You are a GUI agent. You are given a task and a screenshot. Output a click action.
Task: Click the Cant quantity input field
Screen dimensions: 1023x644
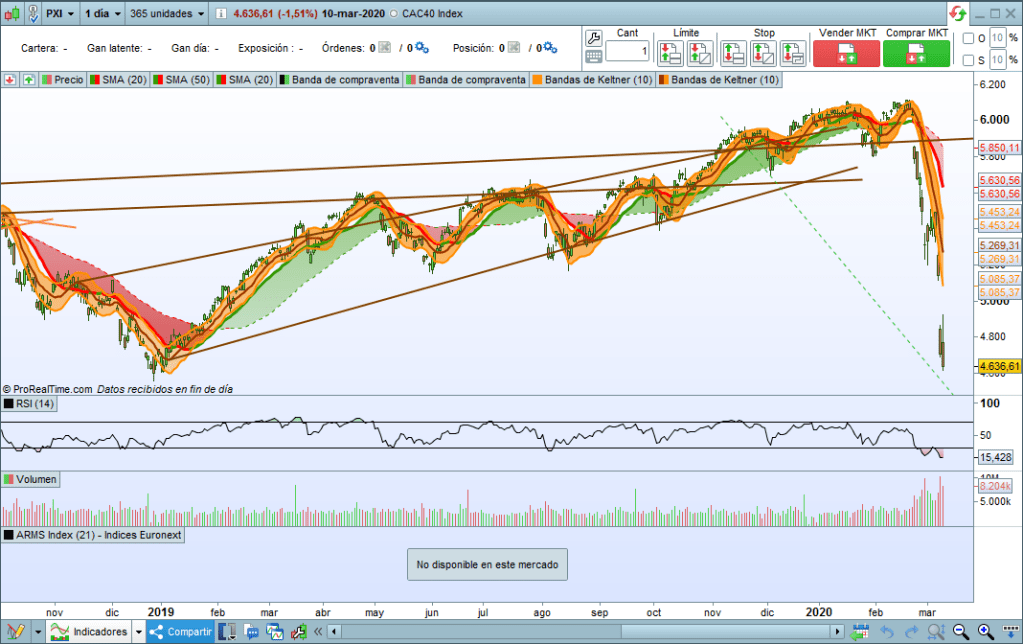(x=627, y=51)
